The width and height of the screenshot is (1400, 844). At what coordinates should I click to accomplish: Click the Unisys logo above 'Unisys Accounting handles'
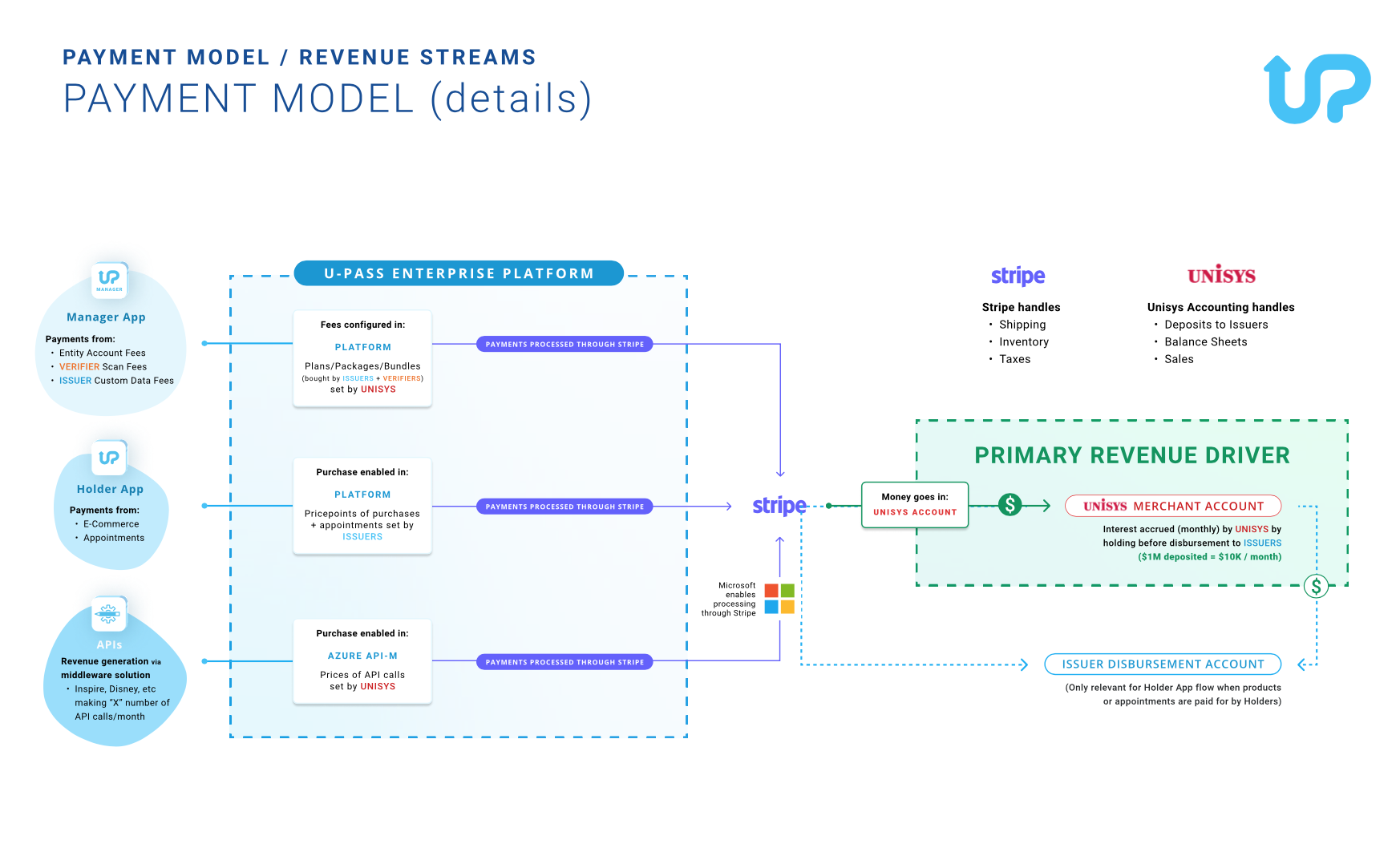coord(1221,275)
